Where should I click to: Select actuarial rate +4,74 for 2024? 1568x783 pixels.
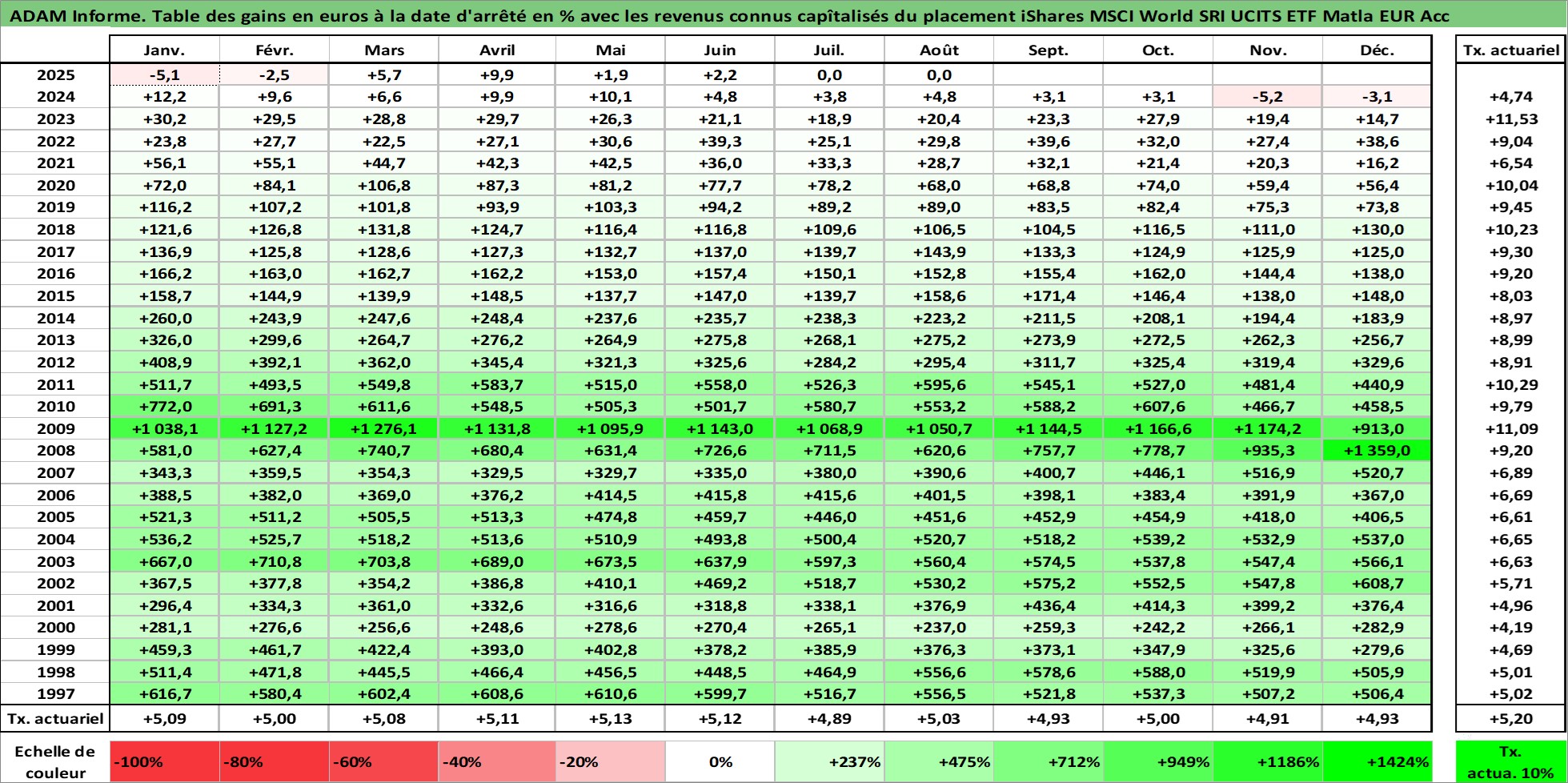[x=1511, y=97]
